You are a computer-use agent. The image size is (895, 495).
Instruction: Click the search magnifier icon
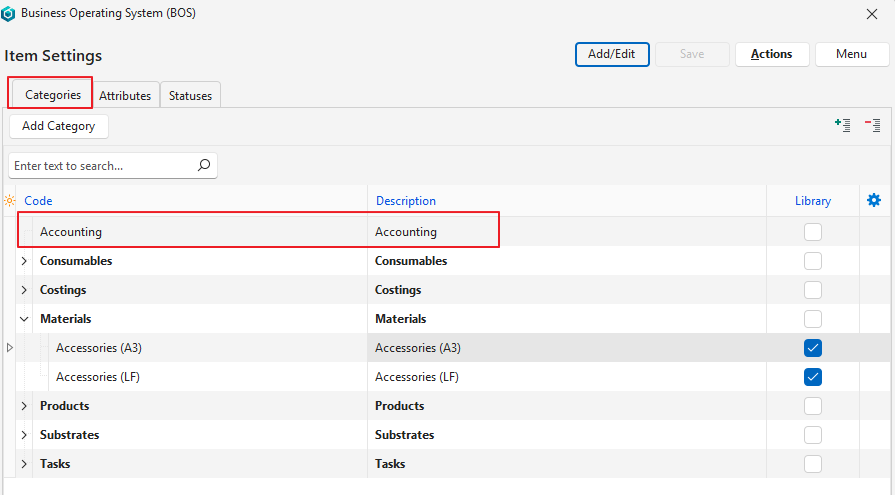pyautogui.click(x=204, y=166)
